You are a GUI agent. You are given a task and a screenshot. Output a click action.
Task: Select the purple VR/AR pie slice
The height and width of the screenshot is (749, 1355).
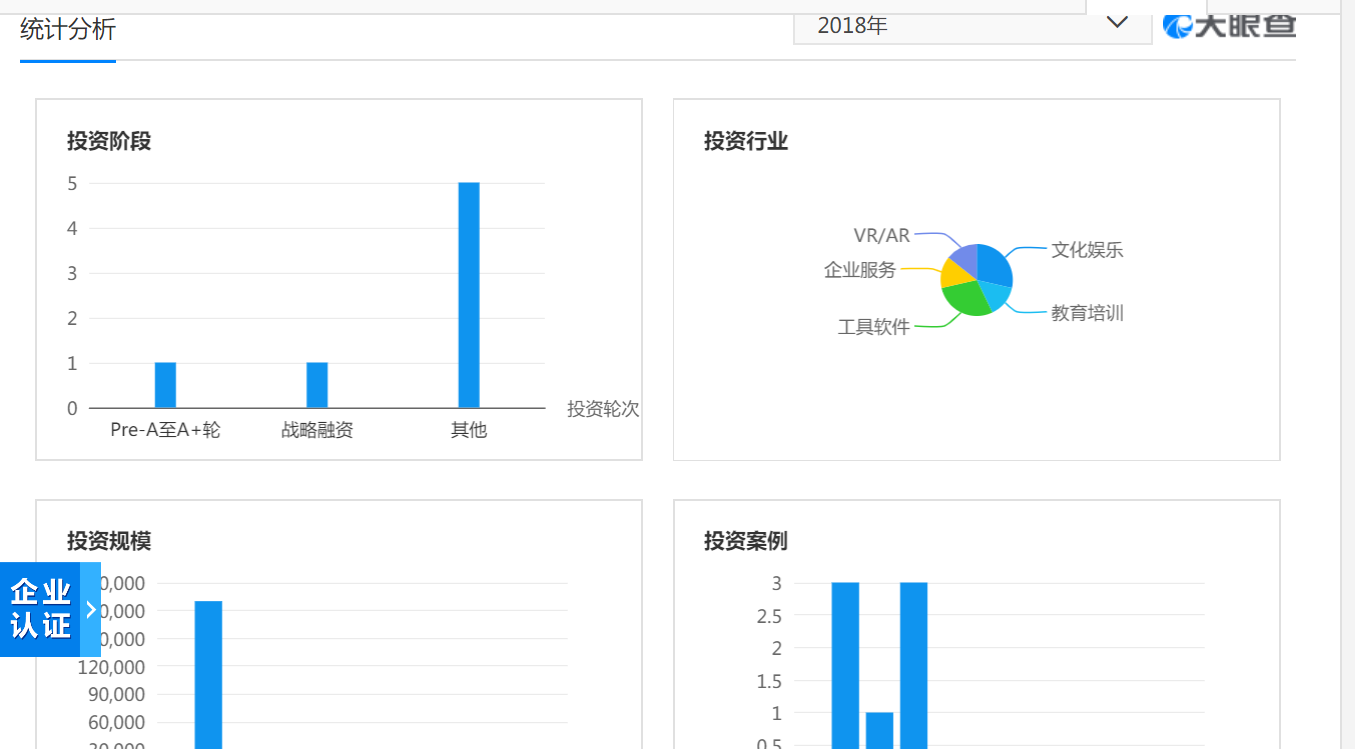click(x=964, y=257)
